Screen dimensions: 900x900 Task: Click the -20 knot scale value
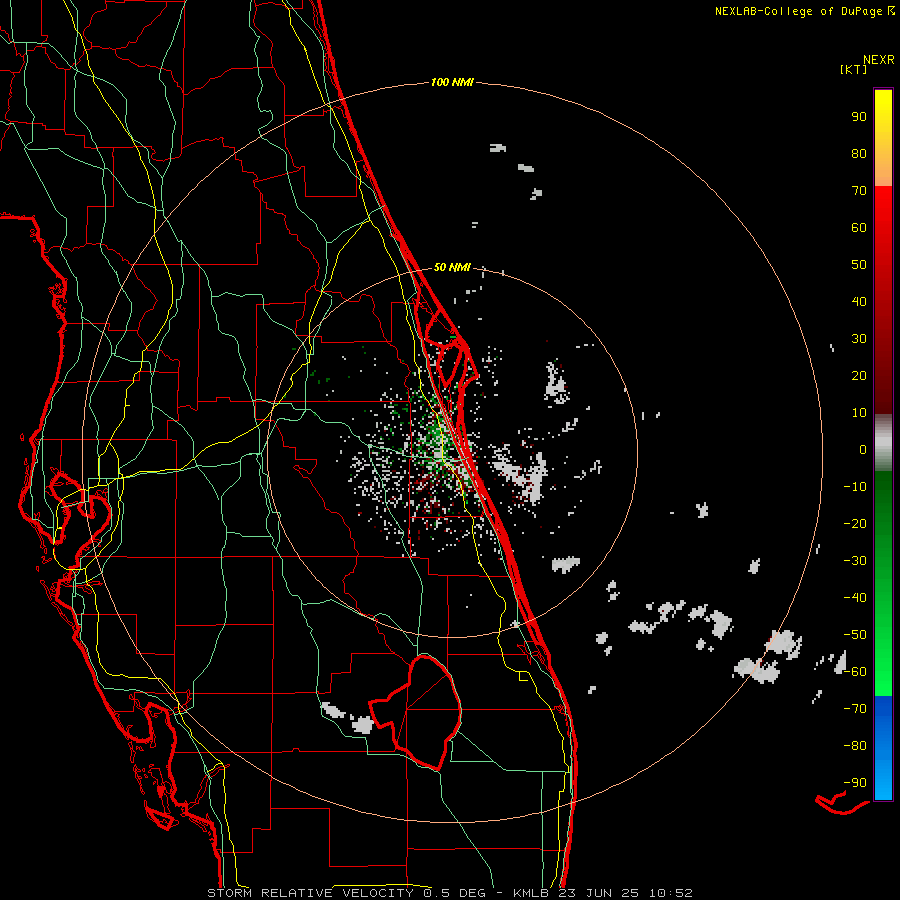coord(855,523)
